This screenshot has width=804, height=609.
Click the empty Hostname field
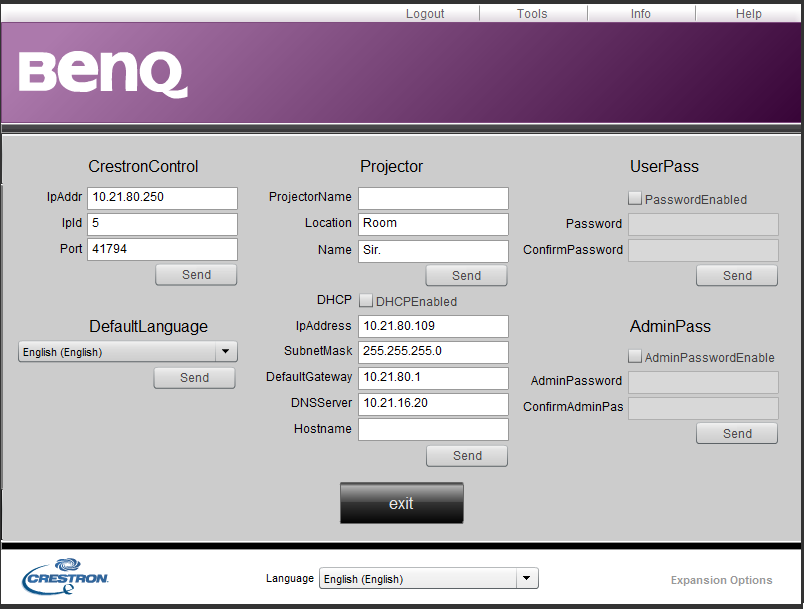coord(433,430)
